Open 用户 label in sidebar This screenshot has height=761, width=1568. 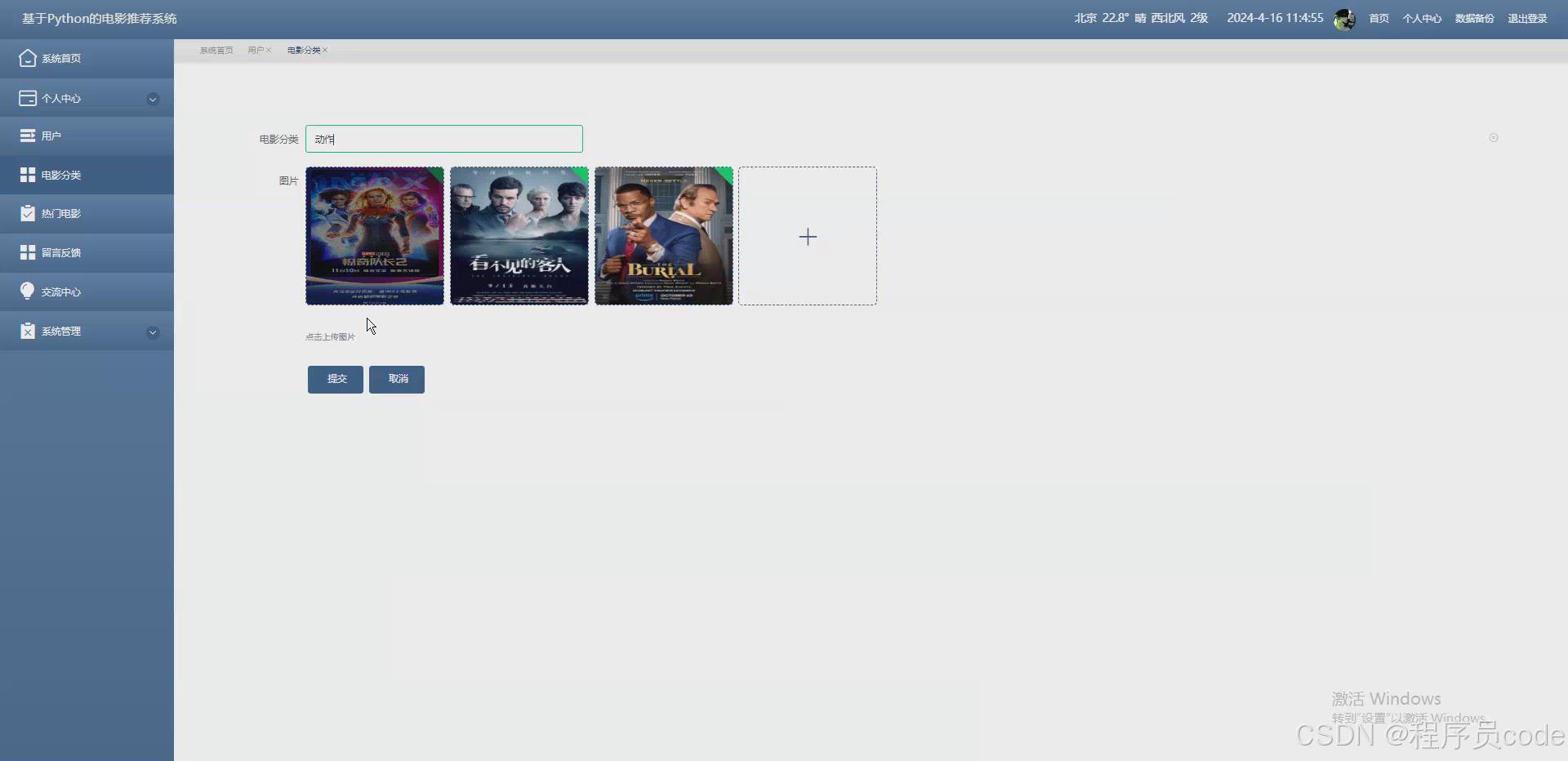click(x=51, y=136)
